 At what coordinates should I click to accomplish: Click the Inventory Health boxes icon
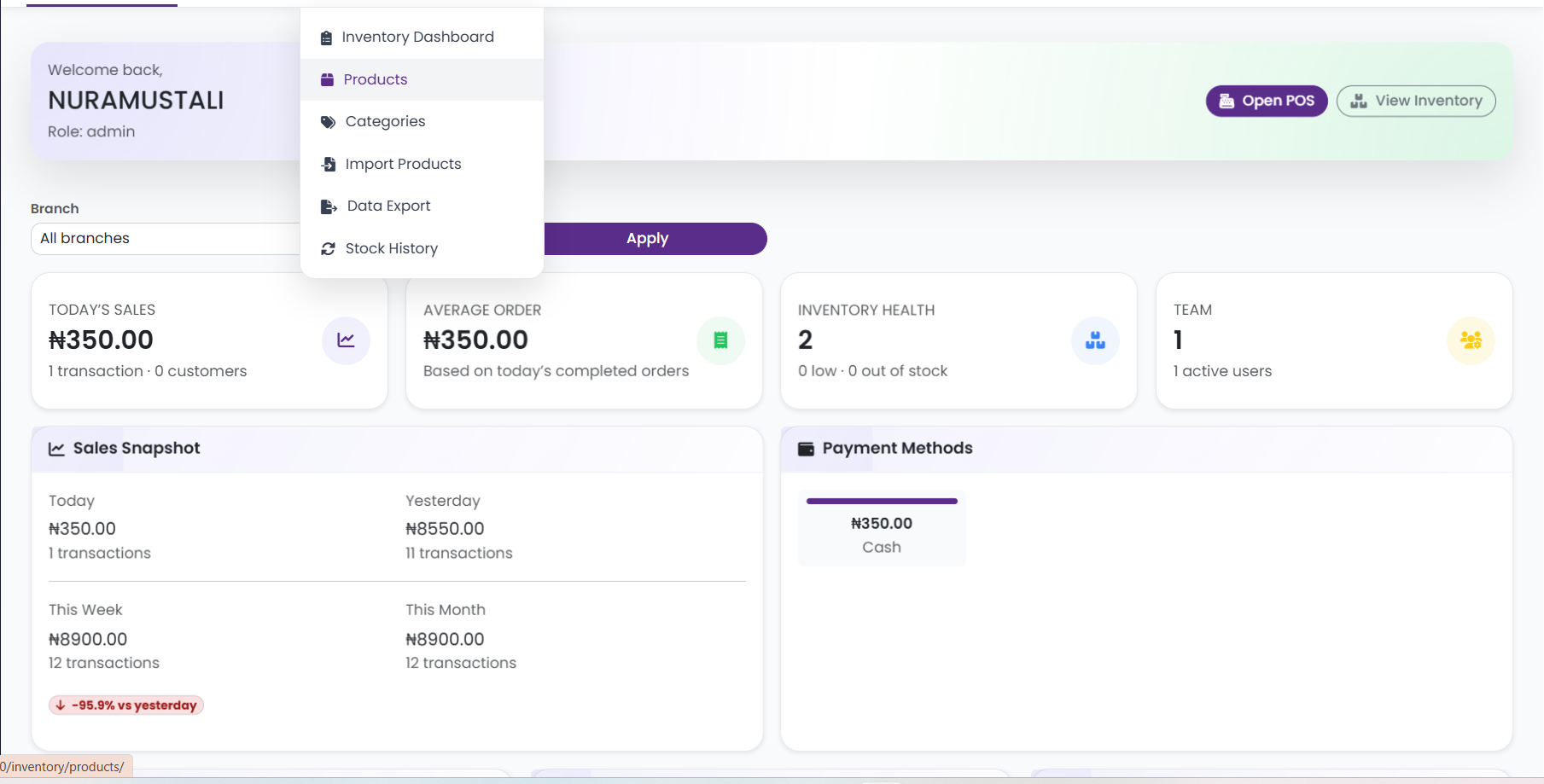pos(1095,340)
